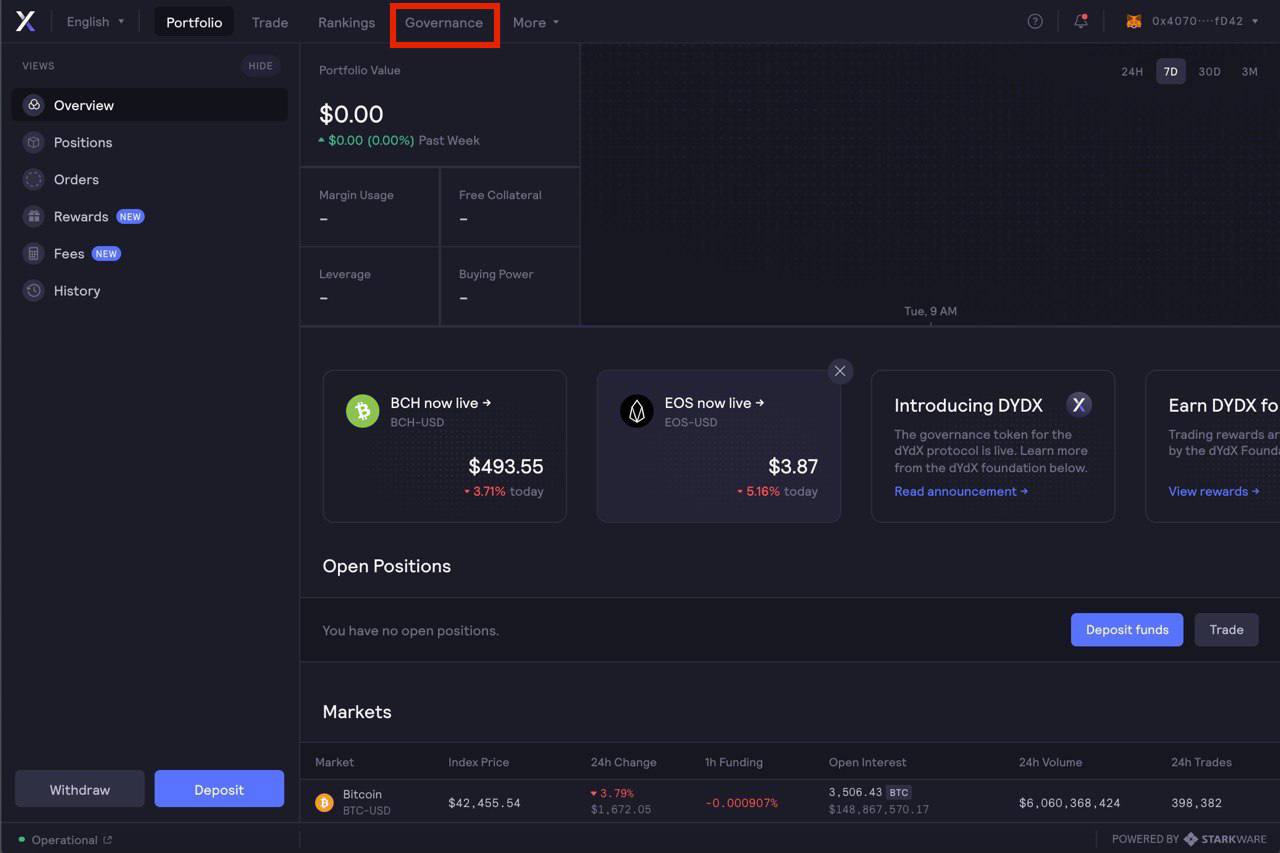
Task: Open notifications bell icon
Action: point(1081,21)
